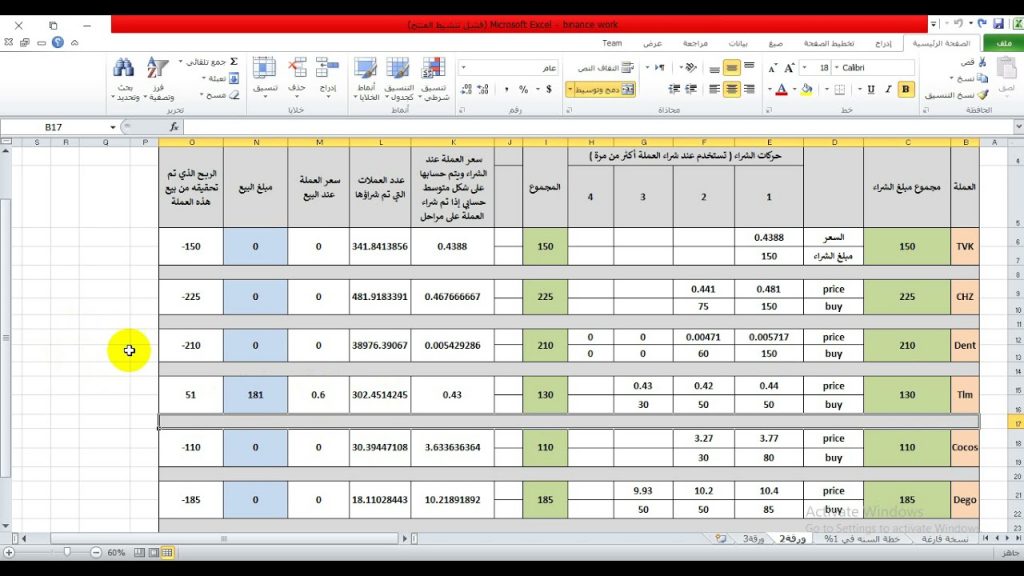Apply the red font color

click(x=782, y=89)
